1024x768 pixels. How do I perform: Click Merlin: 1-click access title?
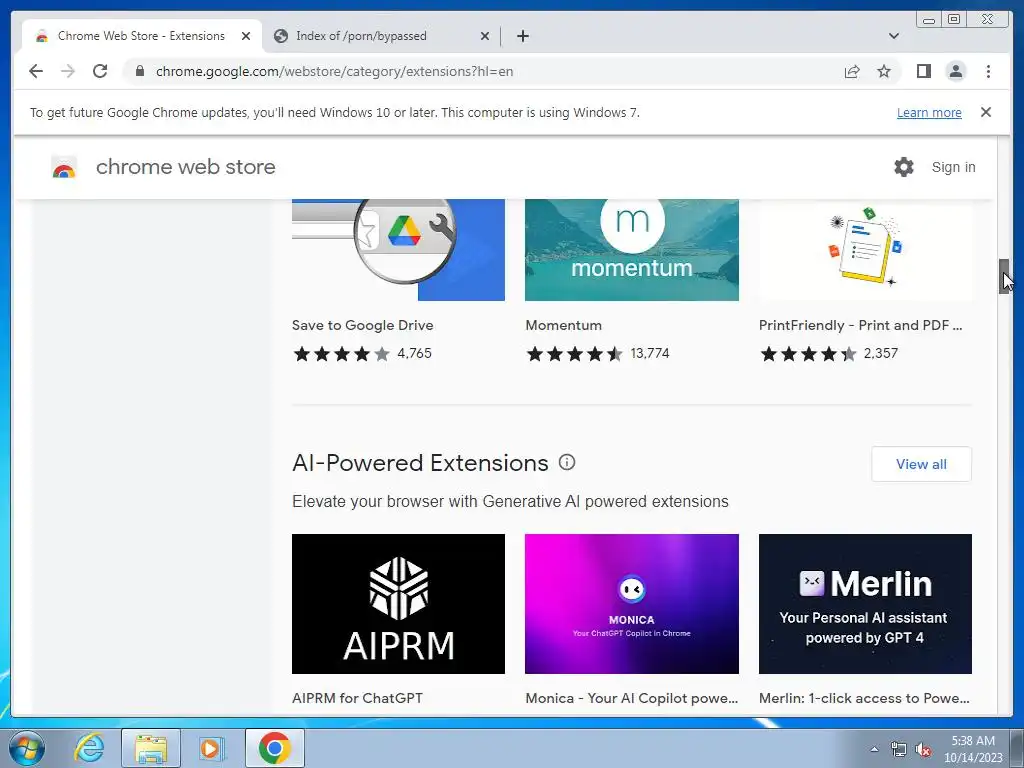864,698
